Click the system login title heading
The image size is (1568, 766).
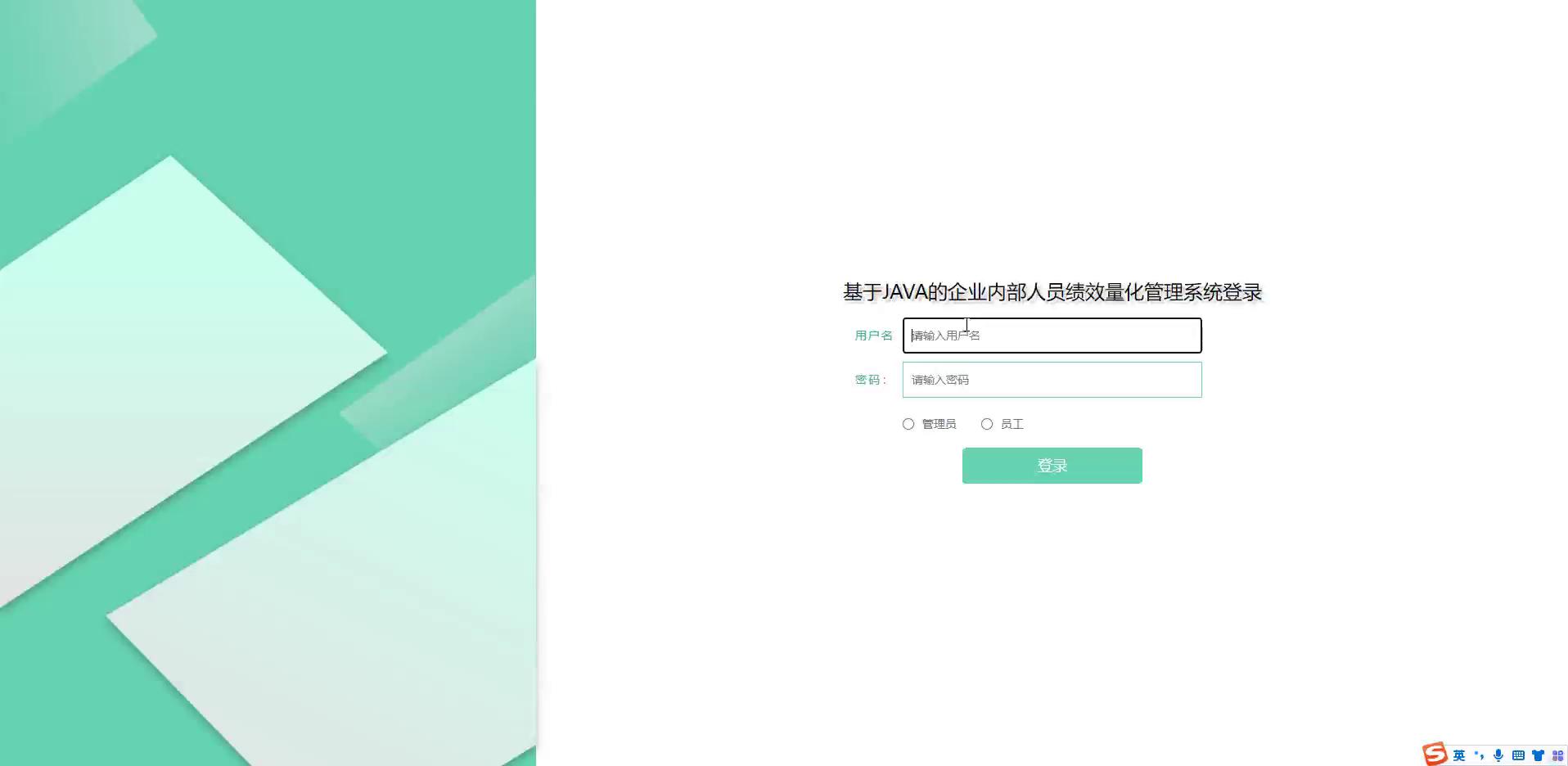coord(1052,292)
